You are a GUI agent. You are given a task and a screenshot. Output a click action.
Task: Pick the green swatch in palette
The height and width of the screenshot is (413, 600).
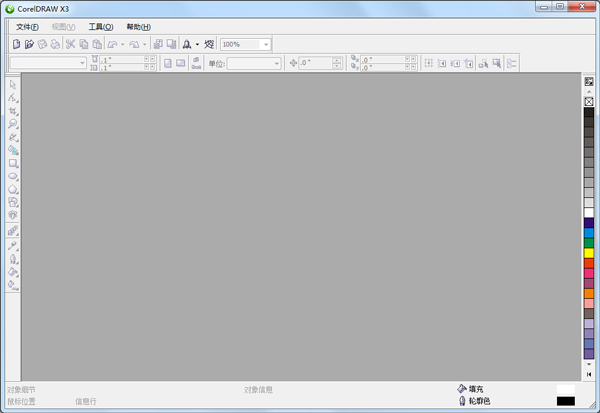[x=589, y=243]
